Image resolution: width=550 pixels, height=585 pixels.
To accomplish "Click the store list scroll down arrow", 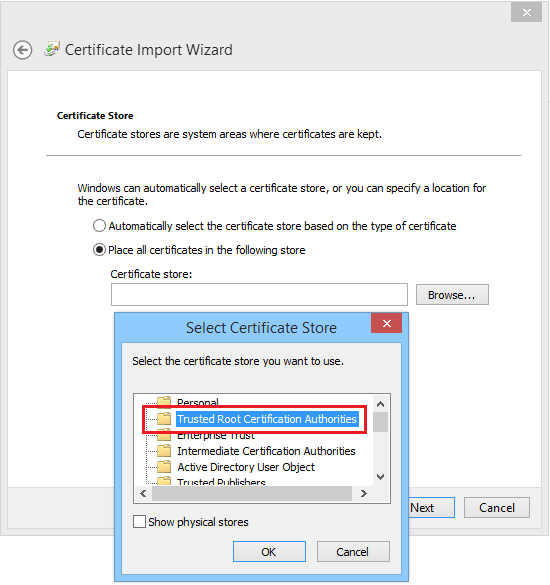I will [x=380, y=476].
